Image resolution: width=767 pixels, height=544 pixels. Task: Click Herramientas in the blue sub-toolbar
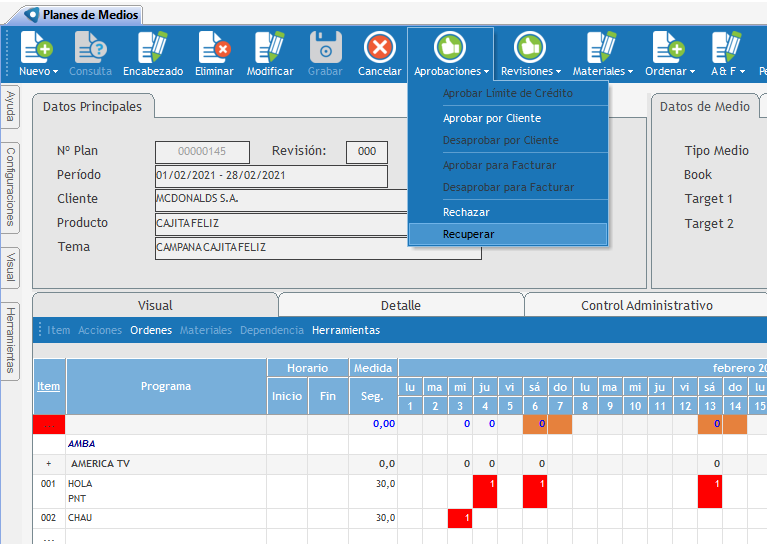point(345,330)
